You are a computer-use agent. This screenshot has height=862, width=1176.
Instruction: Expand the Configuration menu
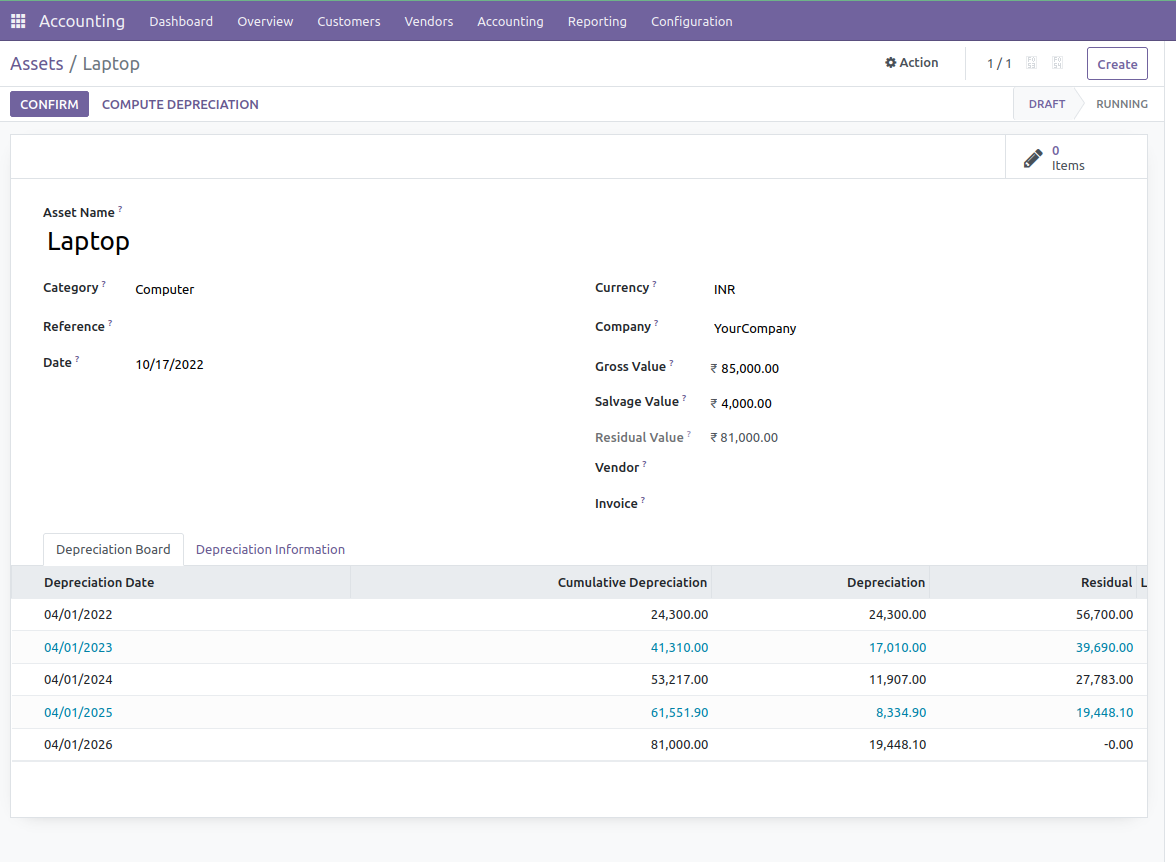click(x=691, y=21)
